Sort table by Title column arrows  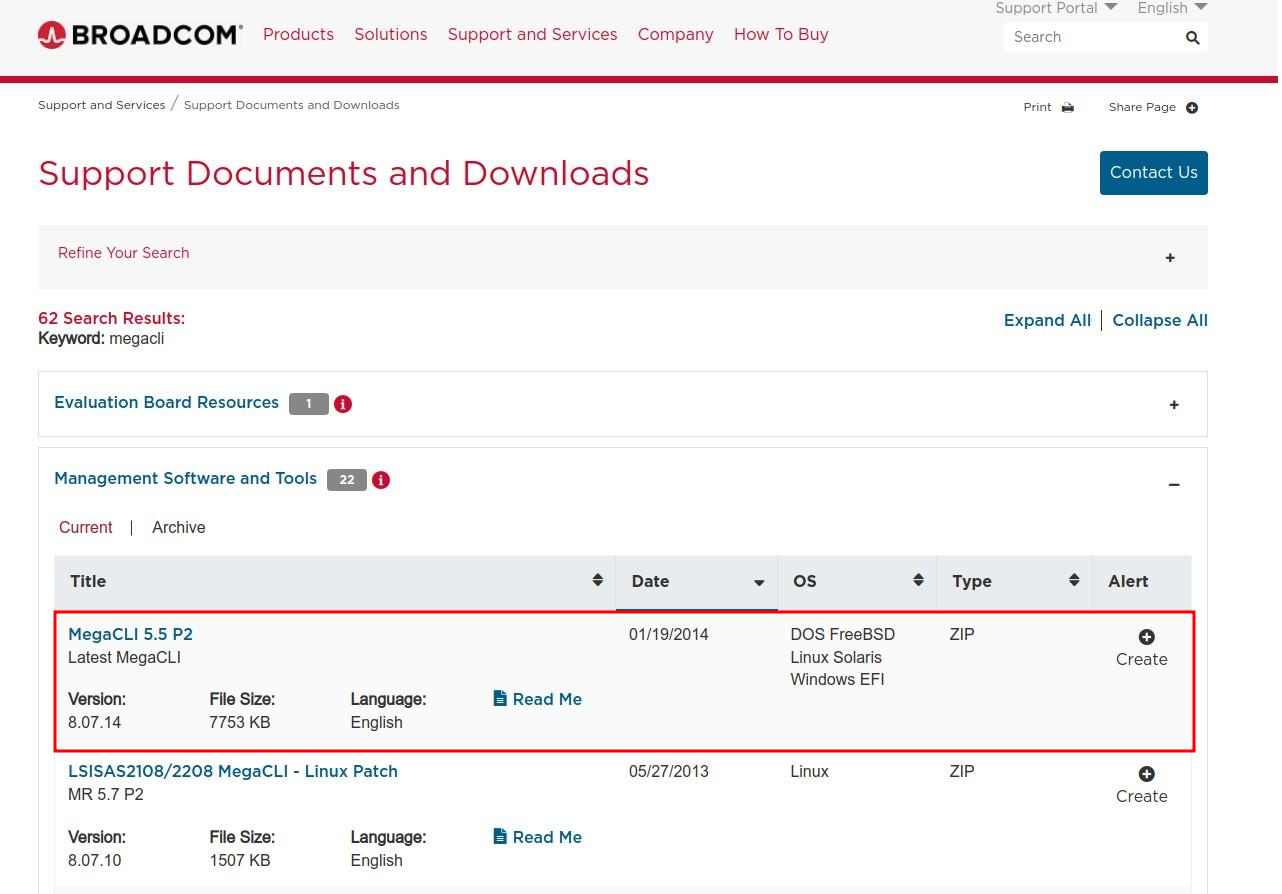pos(597,580)
